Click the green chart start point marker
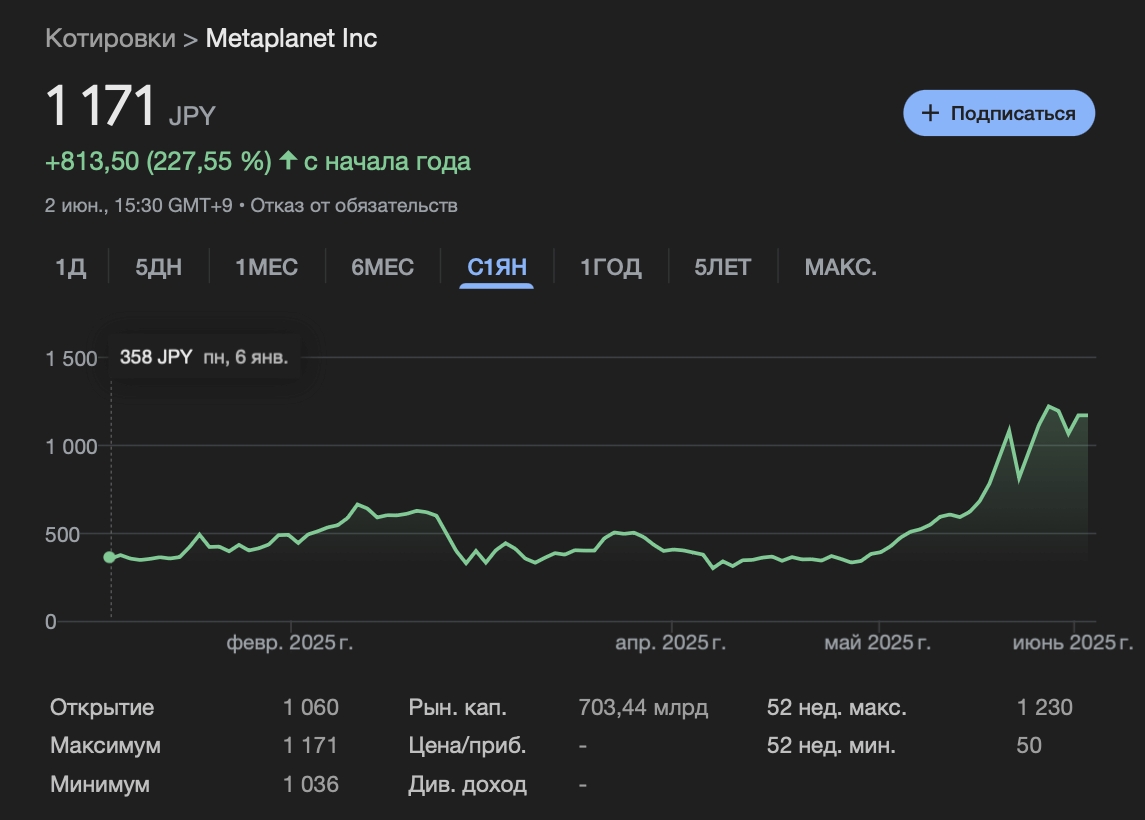Image resolution: width=1145 pixels, height=820 pixels. [110, 557]
